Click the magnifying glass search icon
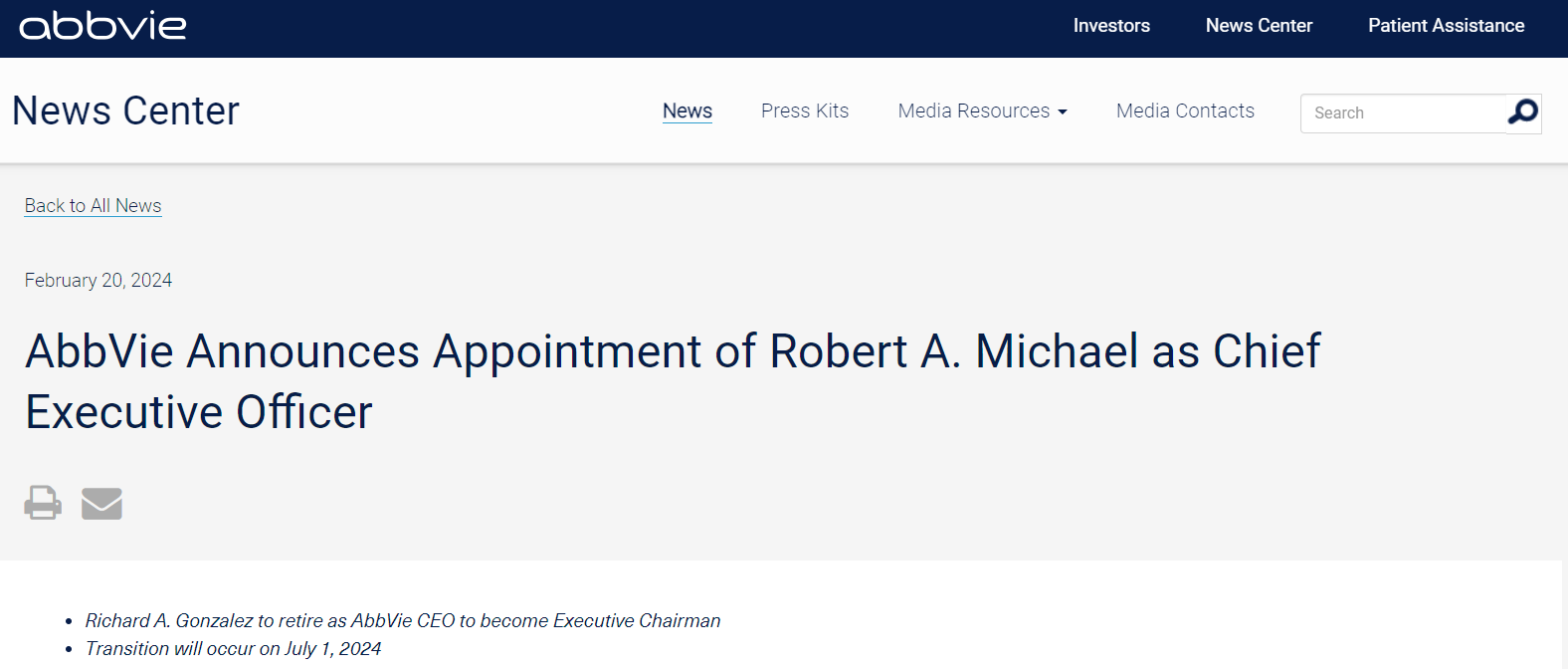The image size is (1568, 669). point(1523,112)
